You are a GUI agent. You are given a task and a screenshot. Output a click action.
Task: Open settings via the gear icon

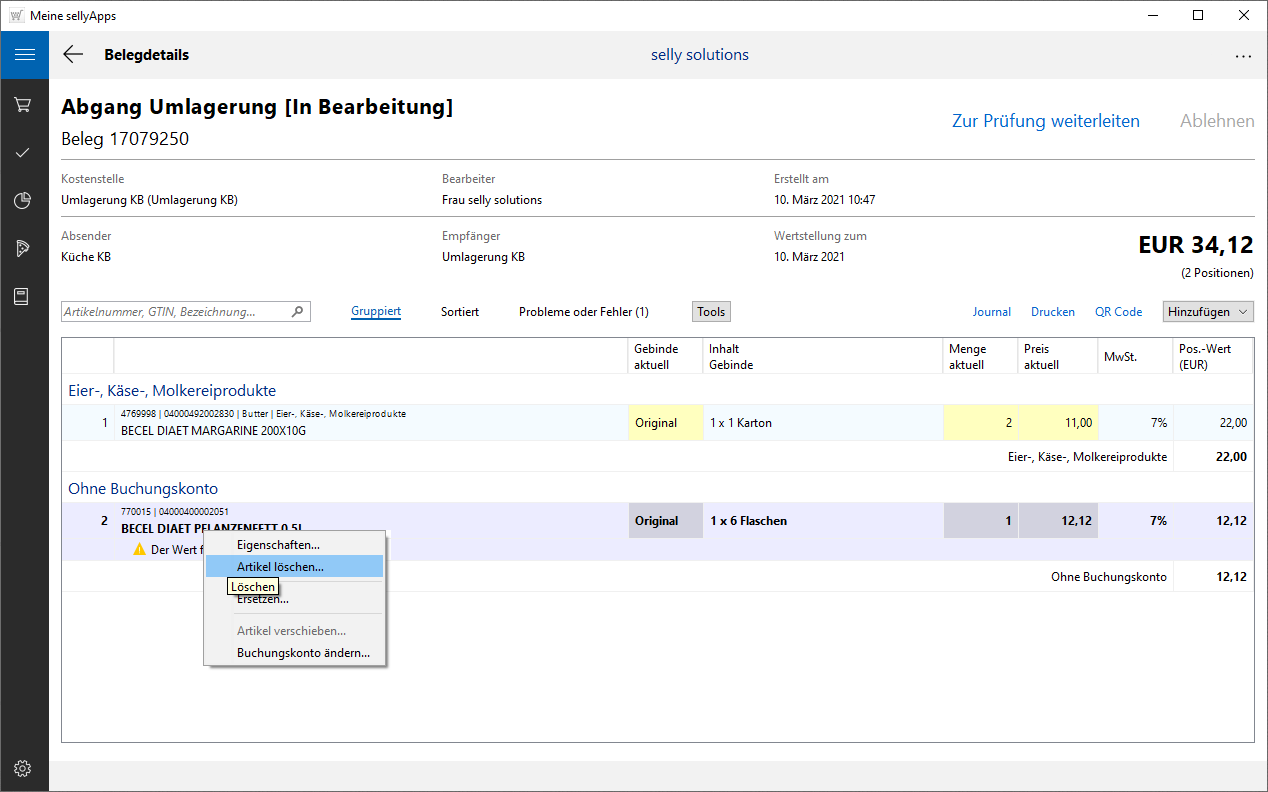click(x=23, y=768)
